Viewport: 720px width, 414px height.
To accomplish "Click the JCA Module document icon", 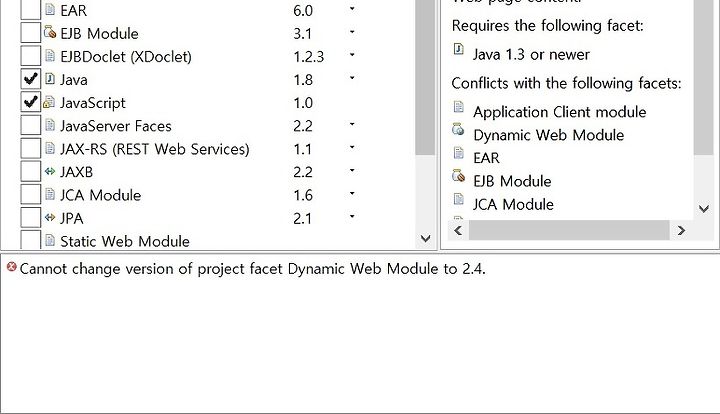I will click(50, 194).
